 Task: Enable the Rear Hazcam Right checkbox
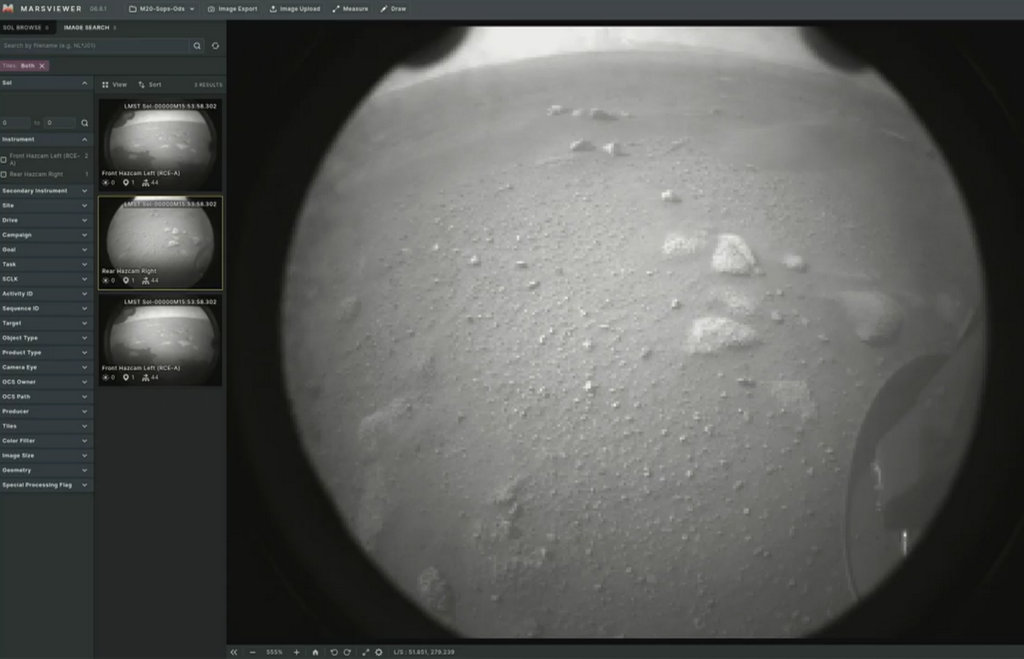pos(4,174)
